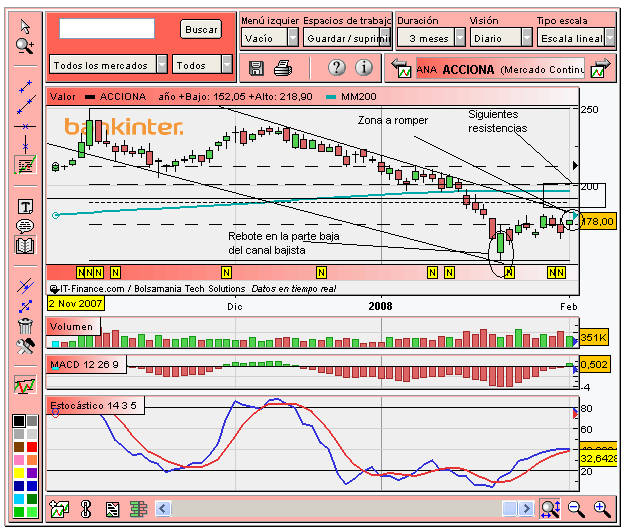
Task: Select the cyan color swatch
Action: click(x=19, y=499)
